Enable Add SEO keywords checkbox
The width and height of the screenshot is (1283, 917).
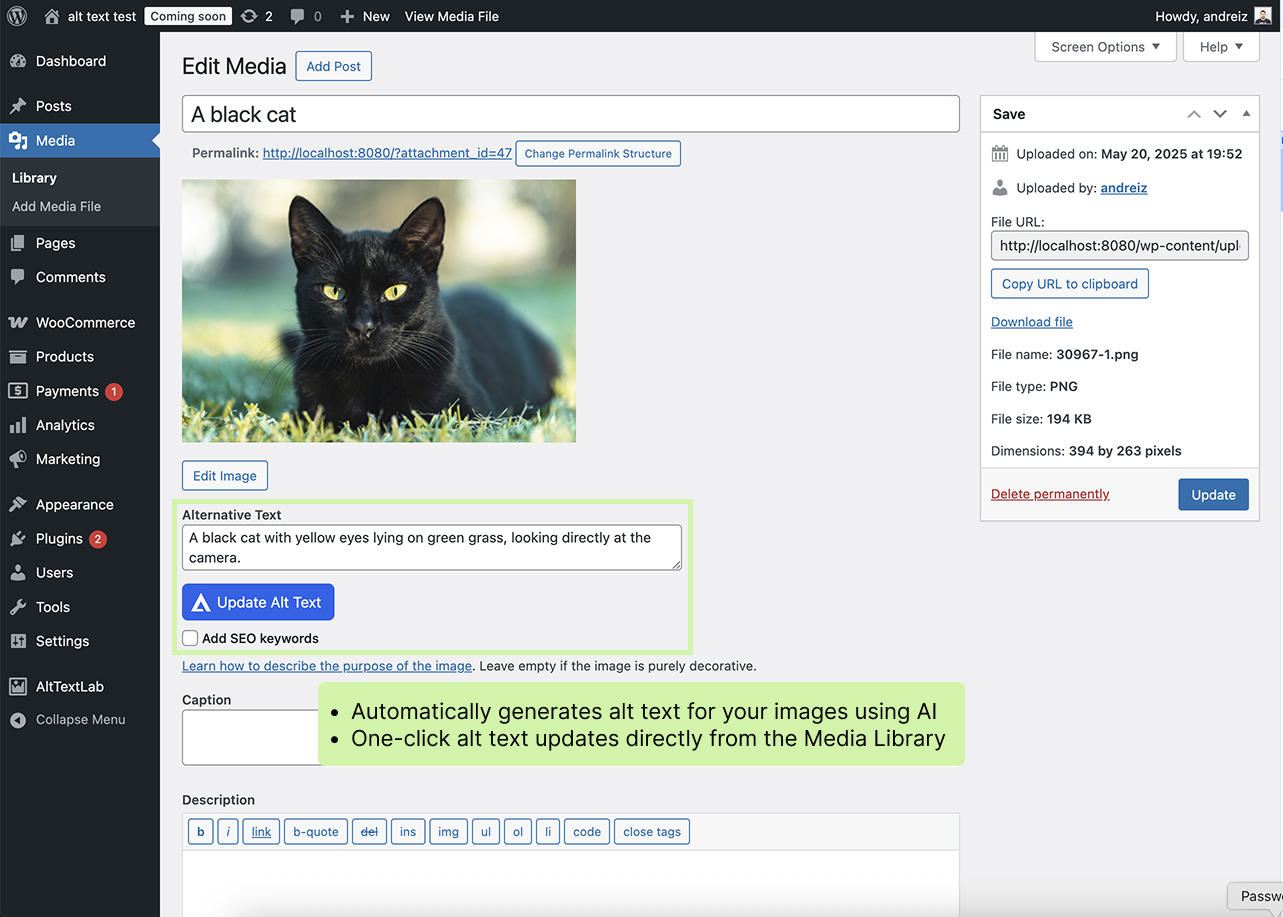tap(190, 638)
